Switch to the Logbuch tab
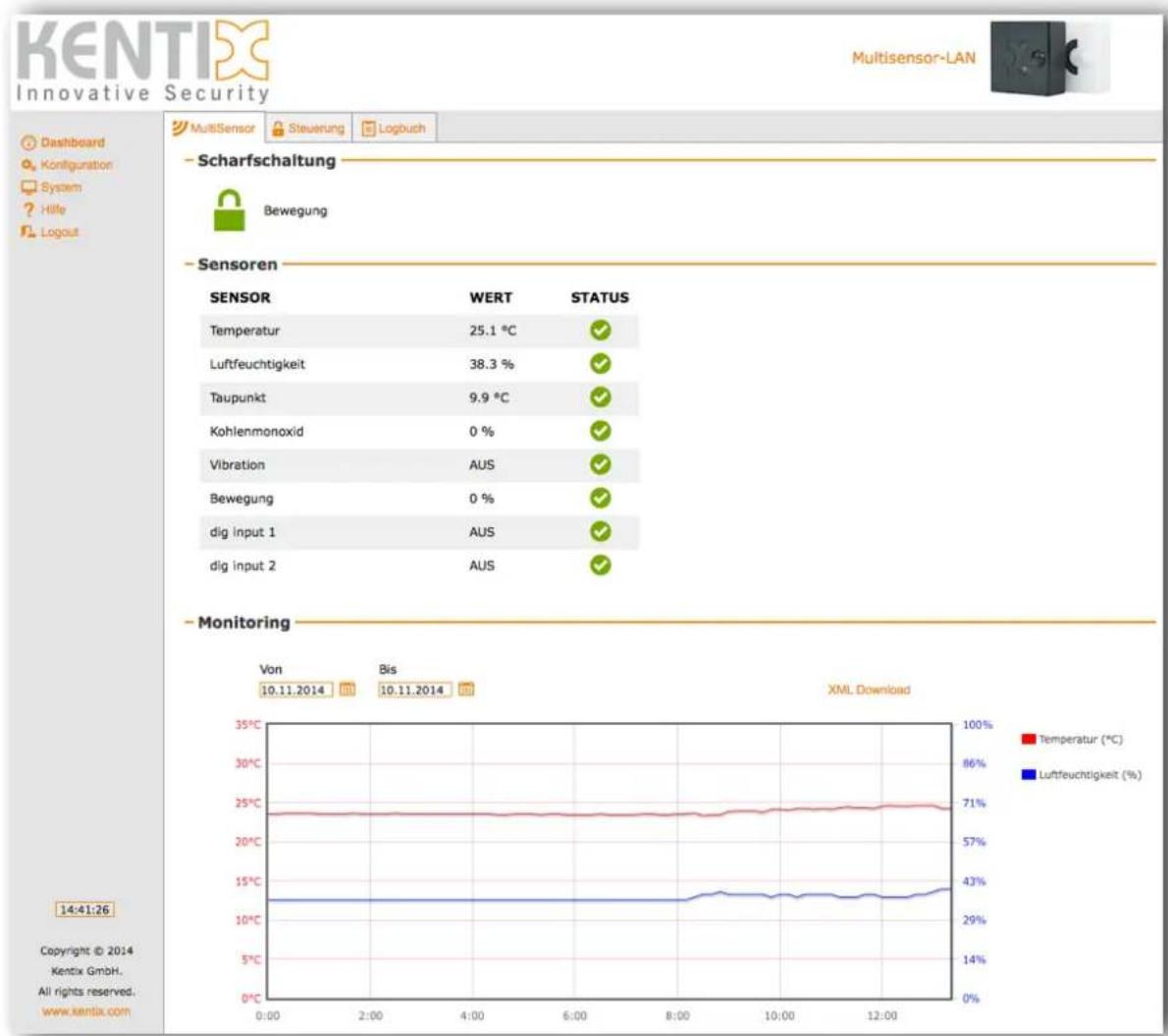The width and height of the screenshot is (1168, 1036). click(x=394, y=129)
